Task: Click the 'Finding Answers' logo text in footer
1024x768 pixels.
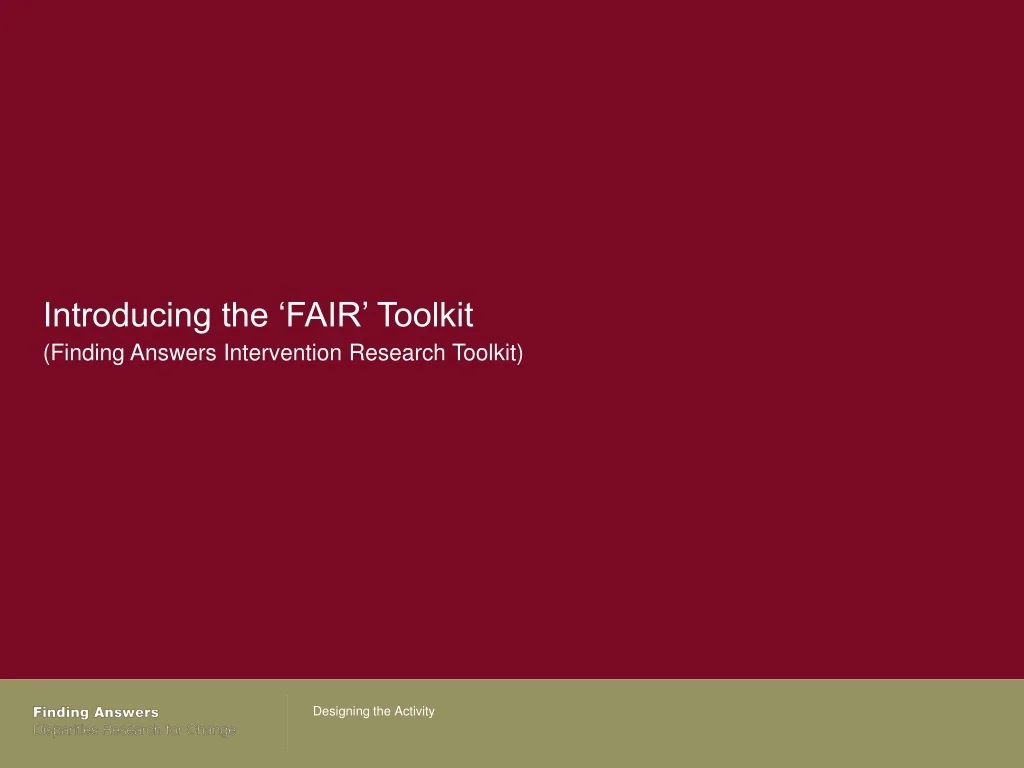Action: (96, 712)
